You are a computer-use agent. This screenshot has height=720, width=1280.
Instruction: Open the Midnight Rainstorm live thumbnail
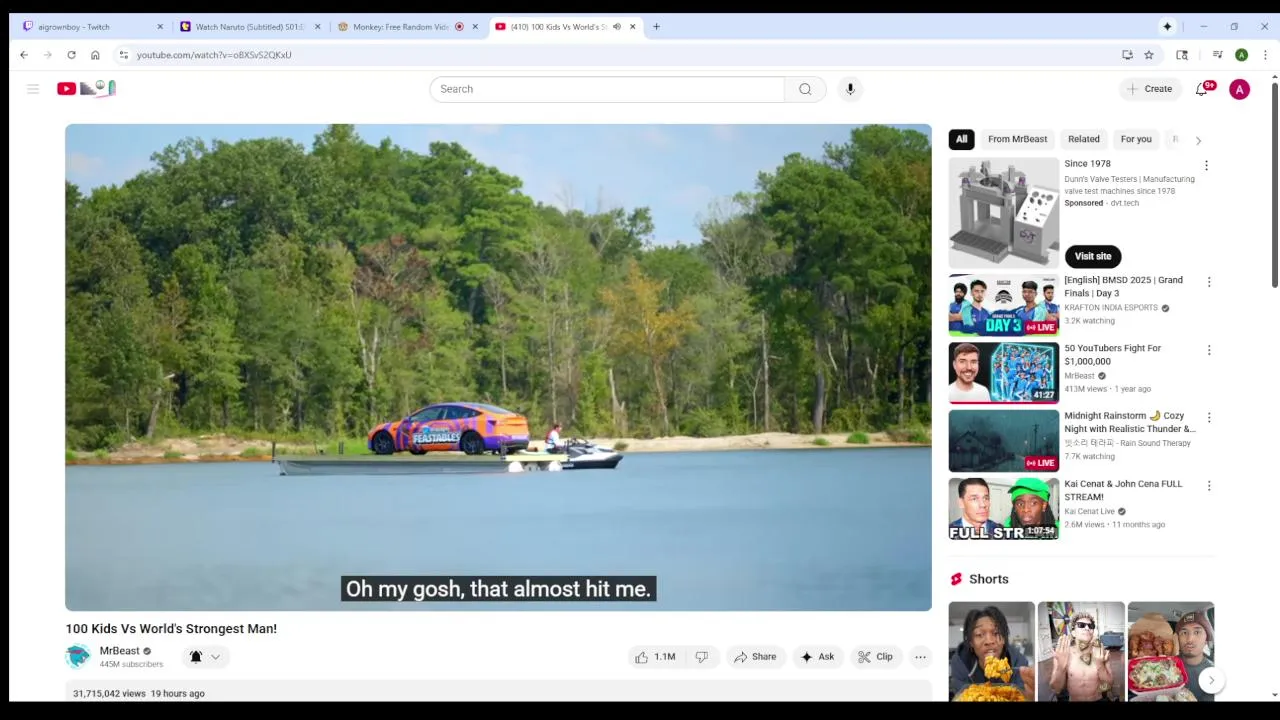[1003, 440]
